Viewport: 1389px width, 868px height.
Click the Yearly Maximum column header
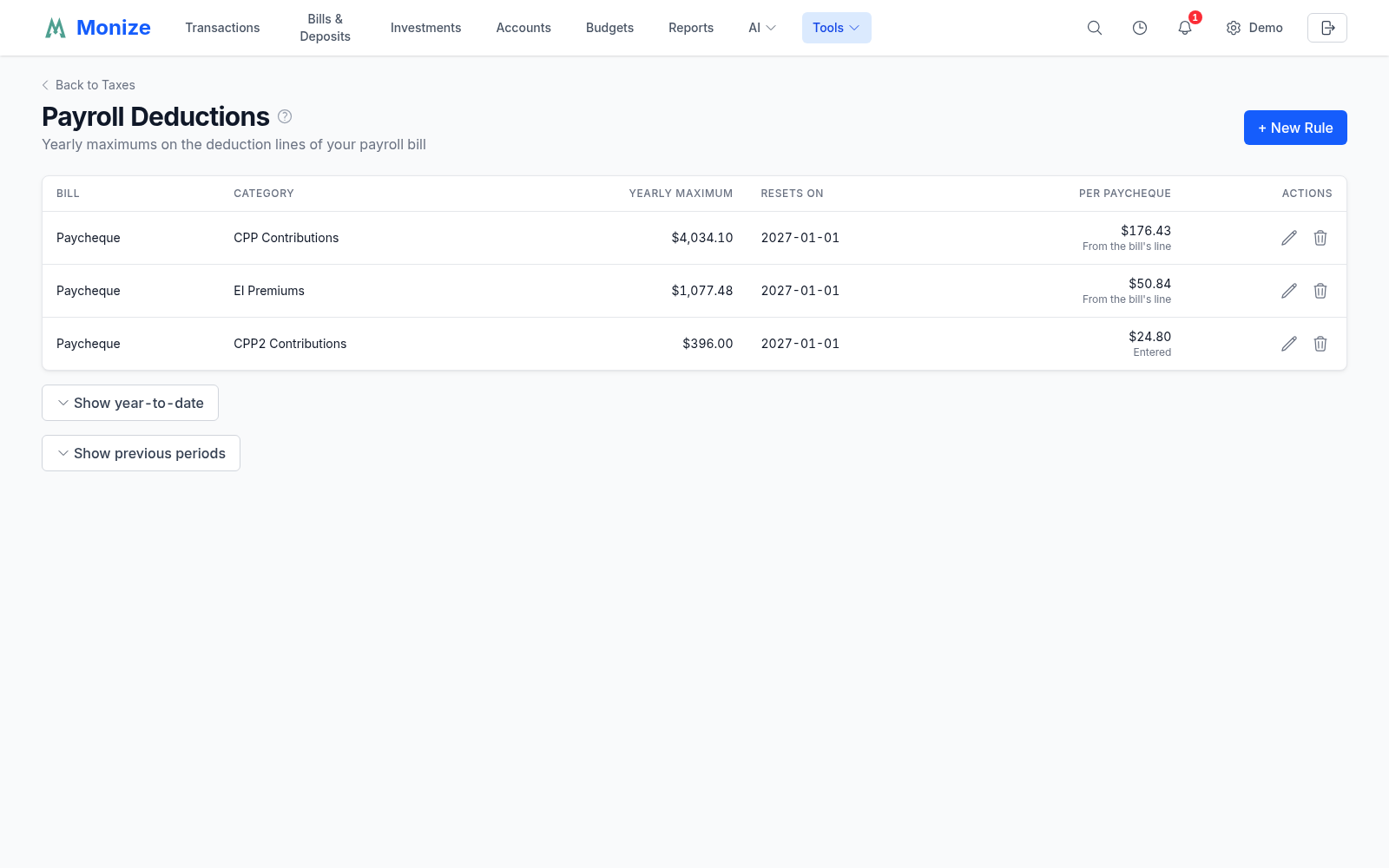681,194
